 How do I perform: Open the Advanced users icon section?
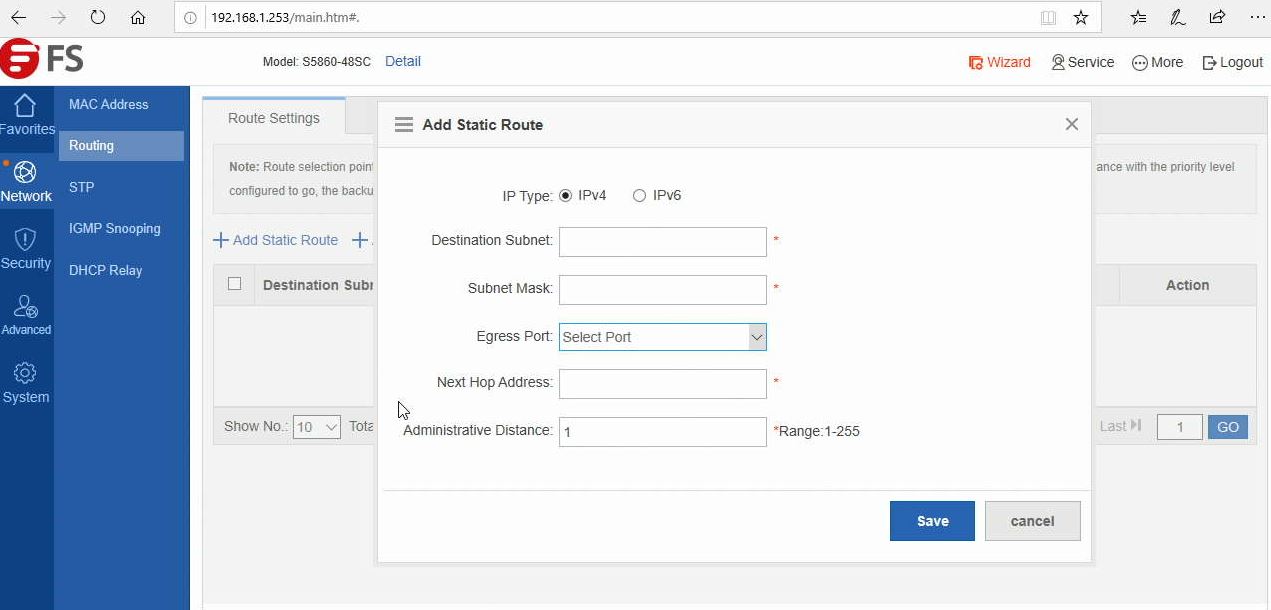coord(26,307)
